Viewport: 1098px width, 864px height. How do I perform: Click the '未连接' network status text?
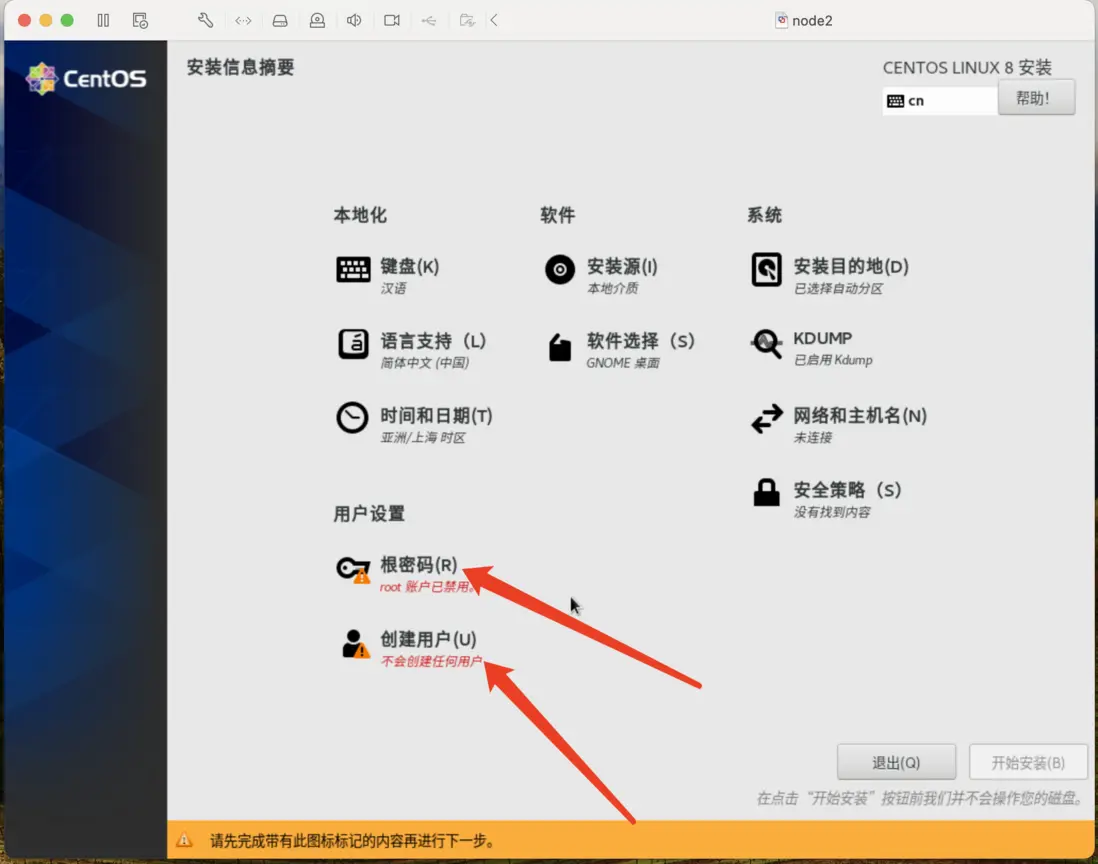(812, 438)
